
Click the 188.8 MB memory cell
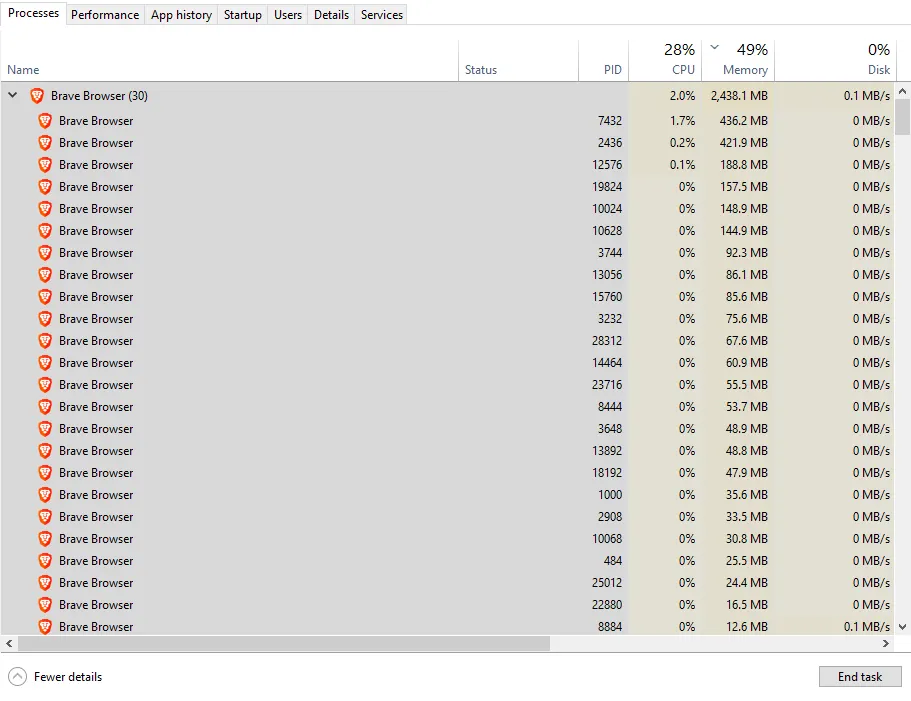click(744, 165)
